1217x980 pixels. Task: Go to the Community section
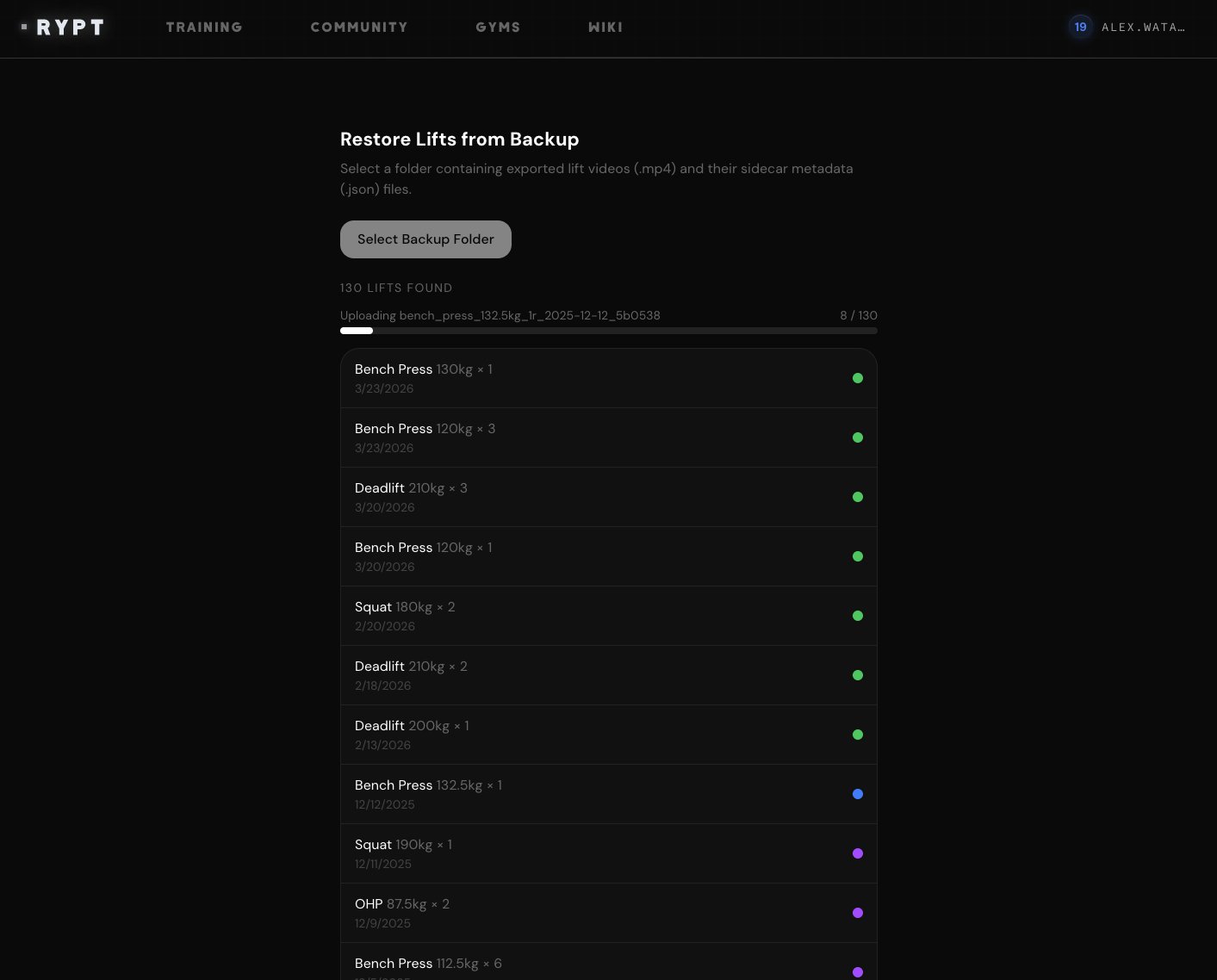[x=359, y=28]
